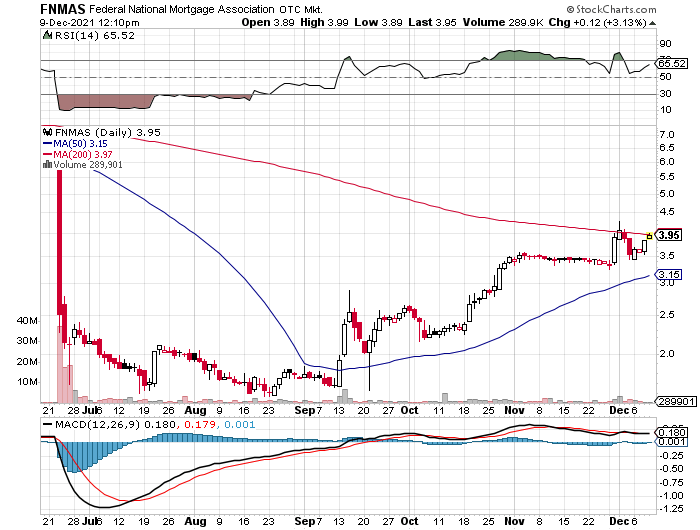Click the StockCharts.com copyright label
Screen dimensions: 700x530
tap(611, 9)
